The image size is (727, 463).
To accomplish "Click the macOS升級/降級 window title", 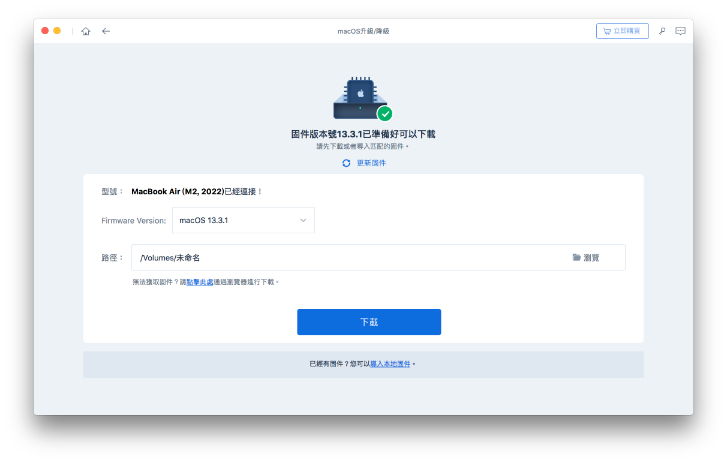I will [363, 31].
